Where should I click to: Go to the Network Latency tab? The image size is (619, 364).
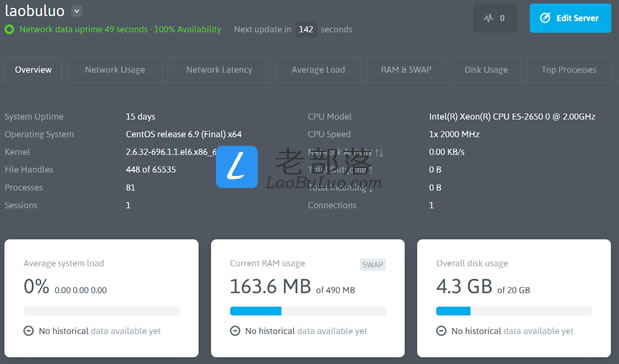click(x=219, y=70)
